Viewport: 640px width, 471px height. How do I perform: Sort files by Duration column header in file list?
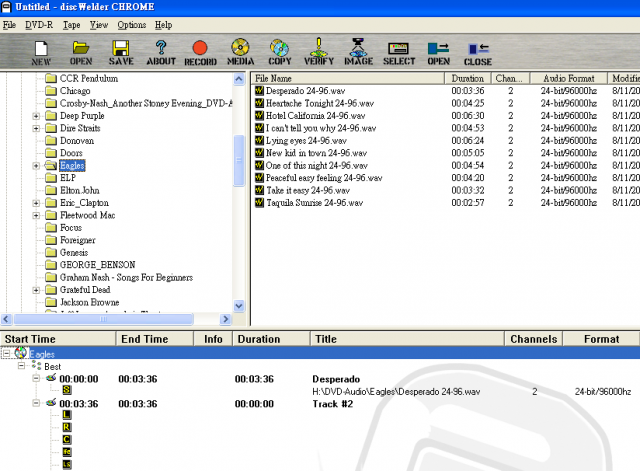tap(468, 78)
